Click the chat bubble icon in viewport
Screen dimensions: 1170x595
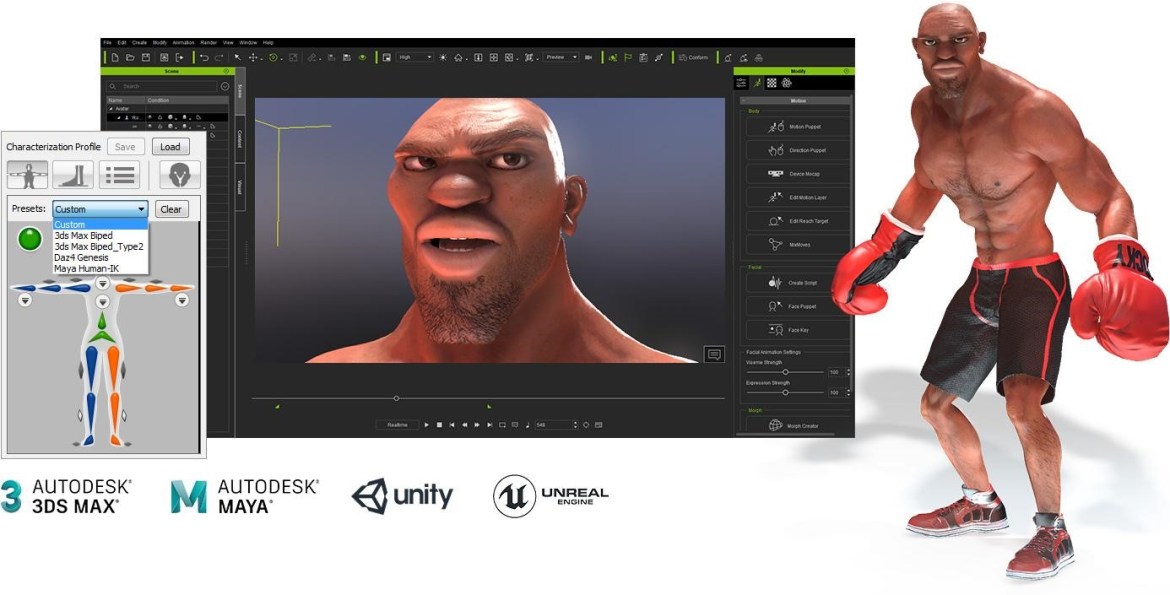point(713,354)
